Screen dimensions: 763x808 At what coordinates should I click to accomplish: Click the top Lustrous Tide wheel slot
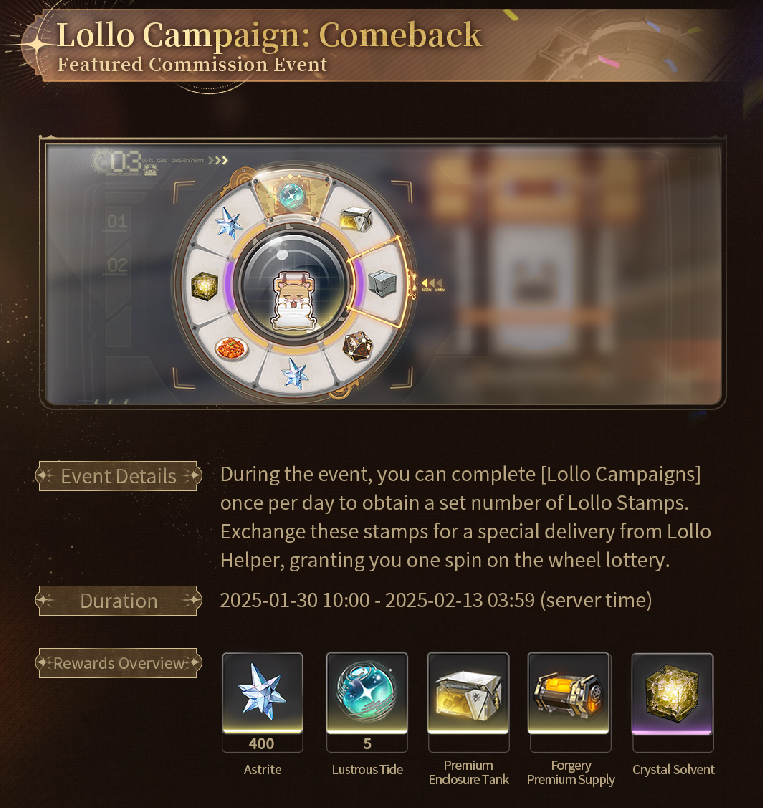point(292,197)
